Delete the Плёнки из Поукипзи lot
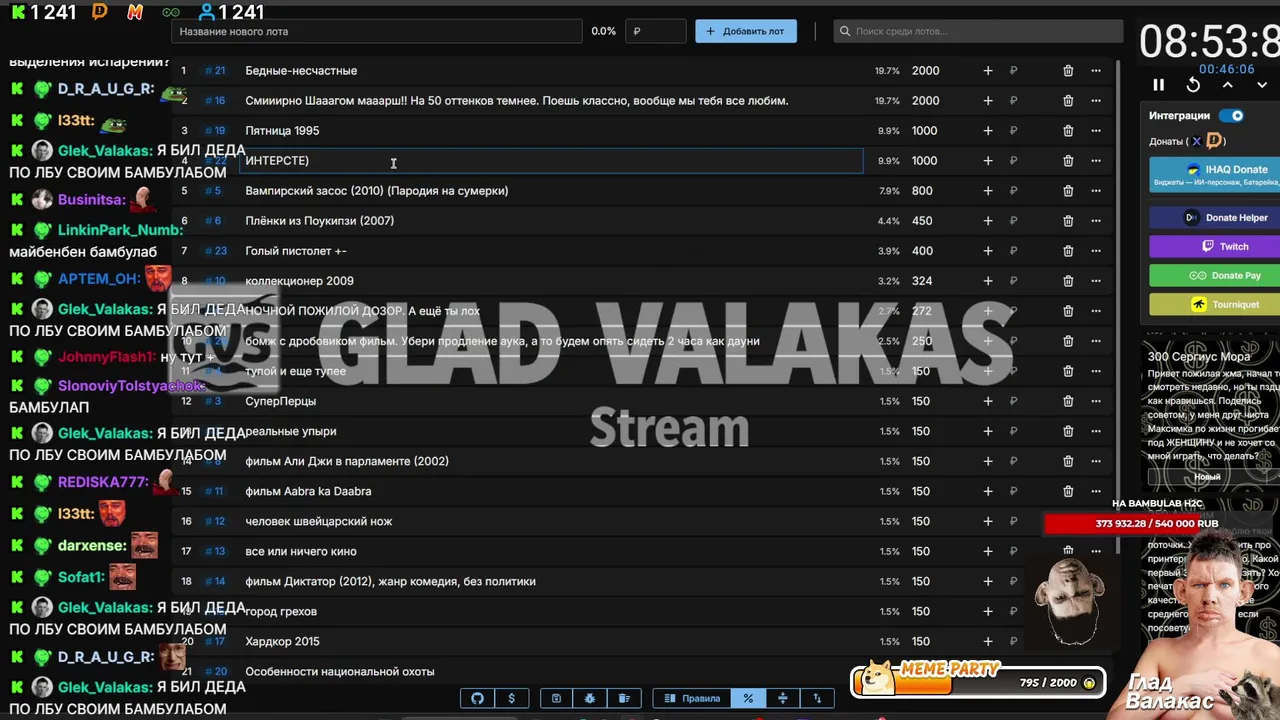1280x720 pixels. click(x=1068, y=221)
